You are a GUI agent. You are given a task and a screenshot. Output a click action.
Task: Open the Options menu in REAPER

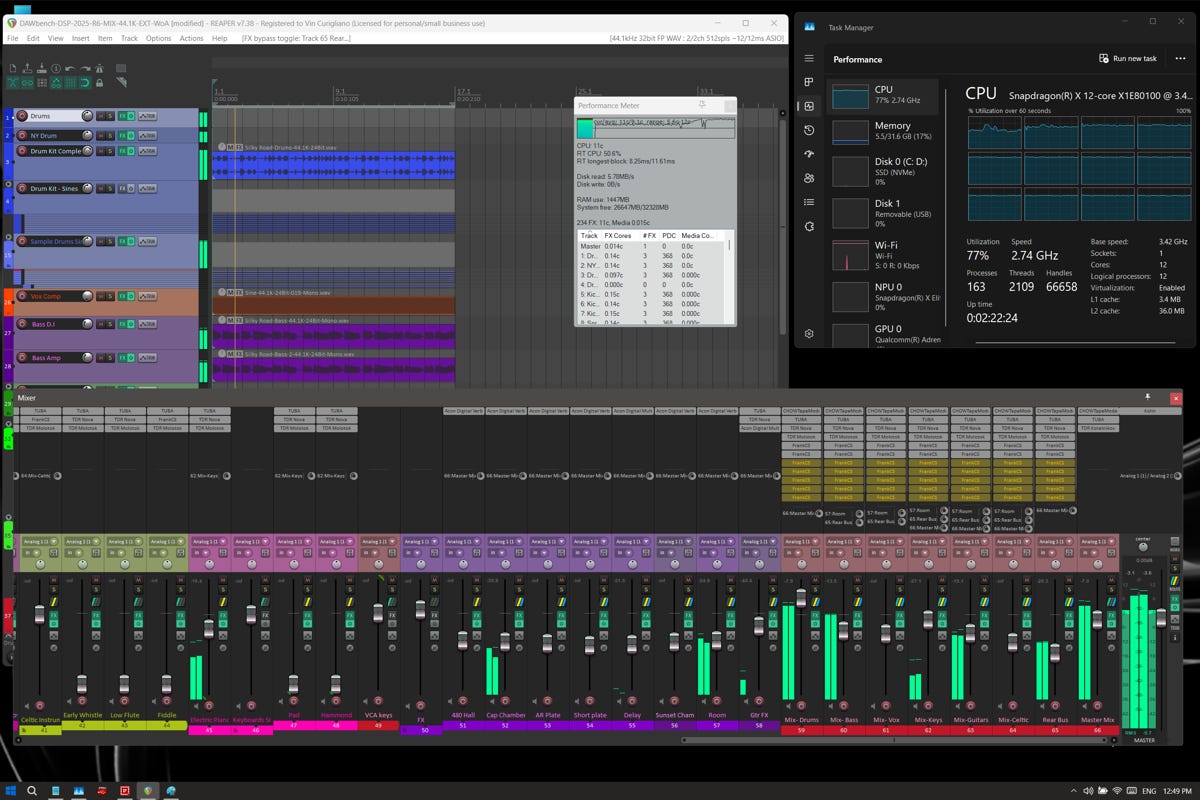[x=158, y=38]
